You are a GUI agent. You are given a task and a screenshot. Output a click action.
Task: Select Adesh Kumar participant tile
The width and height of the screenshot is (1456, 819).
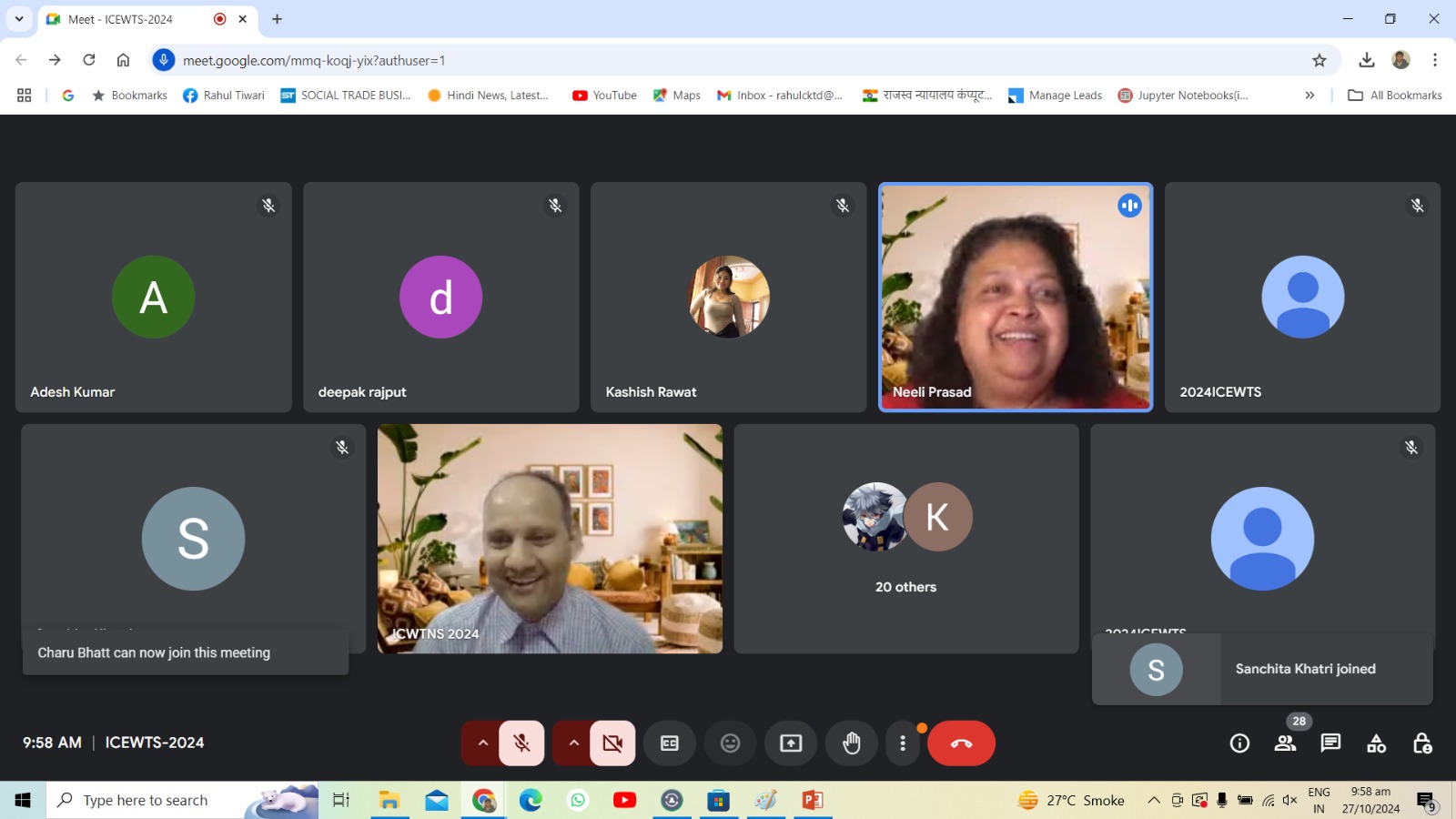[154, 297]
